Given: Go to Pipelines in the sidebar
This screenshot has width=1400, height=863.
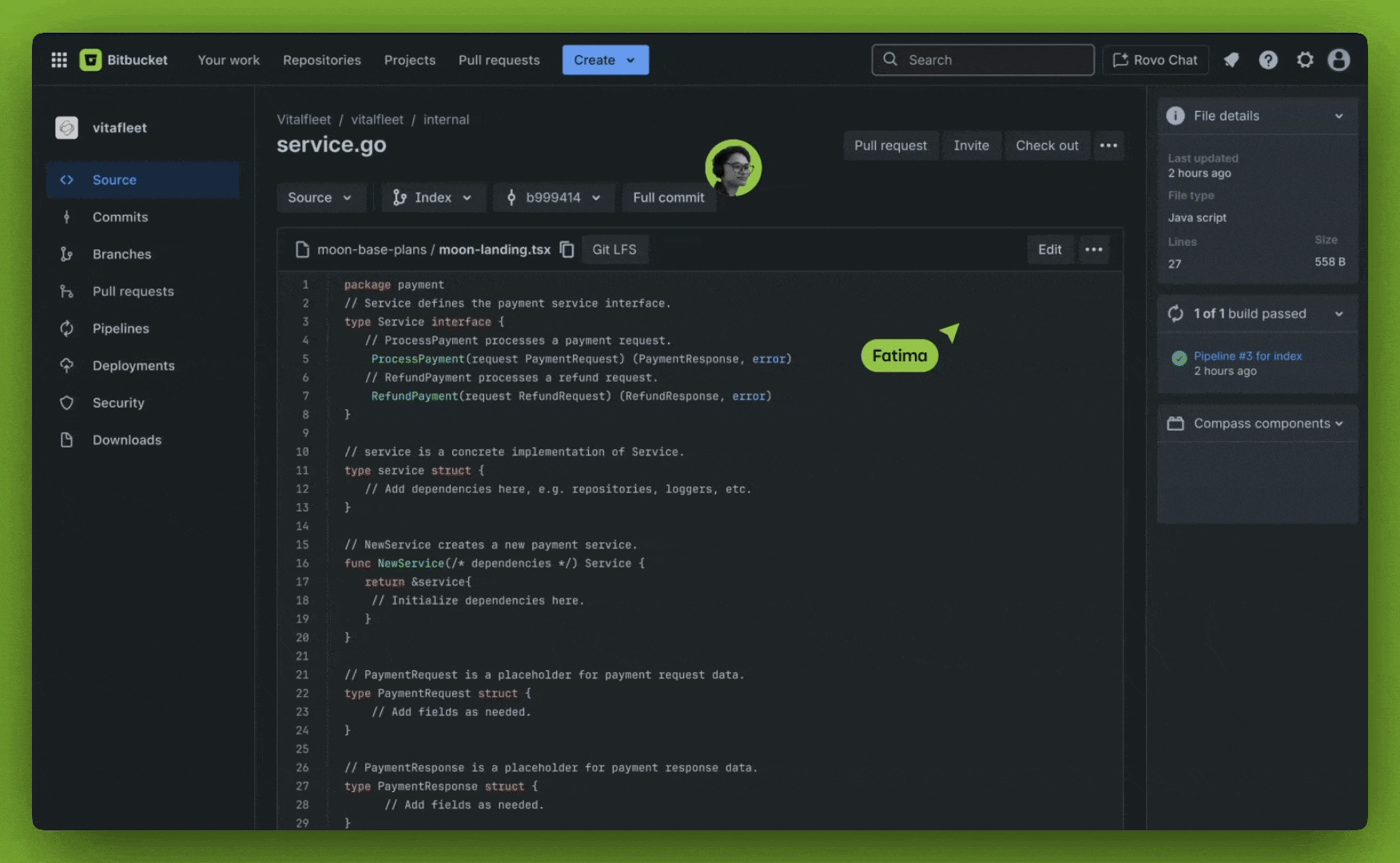Looking at the screenshot, I should click(121, 328).
